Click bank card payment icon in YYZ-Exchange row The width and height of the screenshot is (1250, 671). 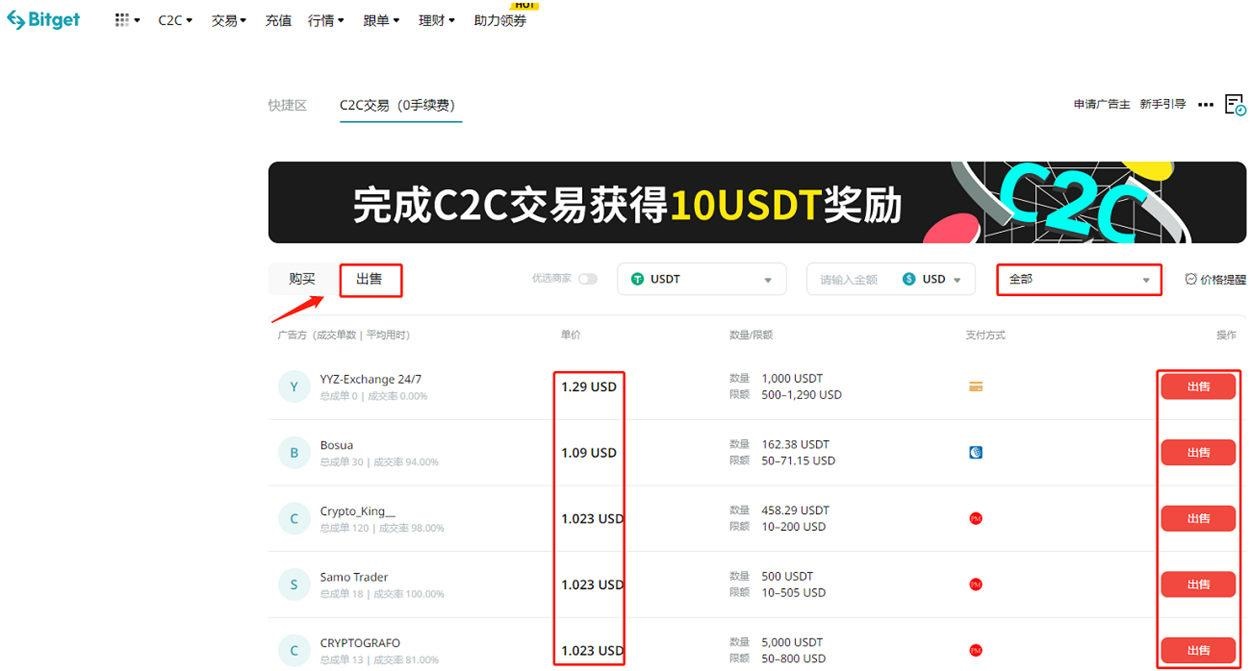coord(975,385)
